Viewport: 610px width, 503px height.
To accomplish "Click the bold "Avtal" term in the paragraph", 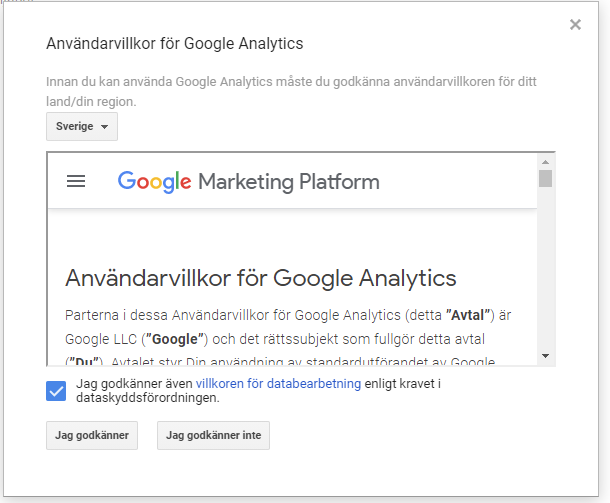I will (x=467, y=315).
